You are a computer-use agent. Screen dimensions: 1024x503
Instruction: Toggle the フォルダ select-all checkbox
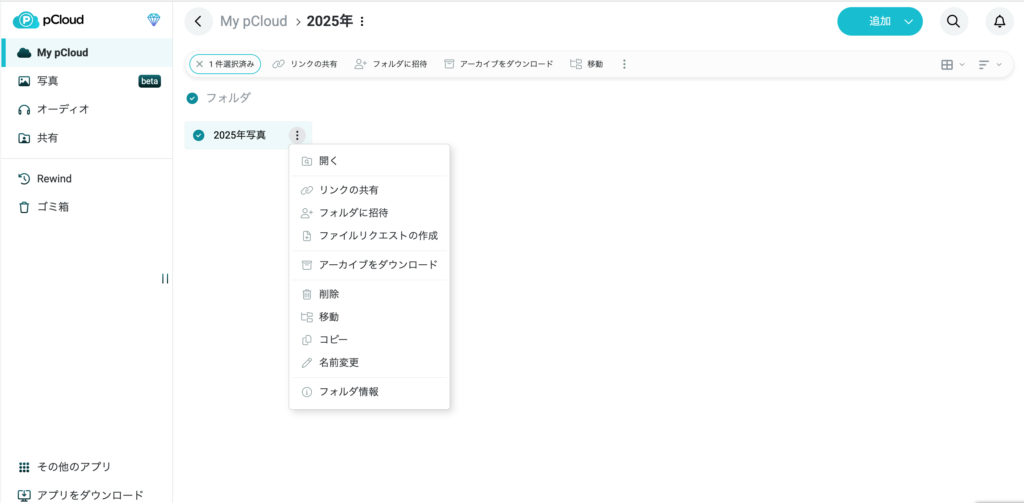click(x=192, y=98)
